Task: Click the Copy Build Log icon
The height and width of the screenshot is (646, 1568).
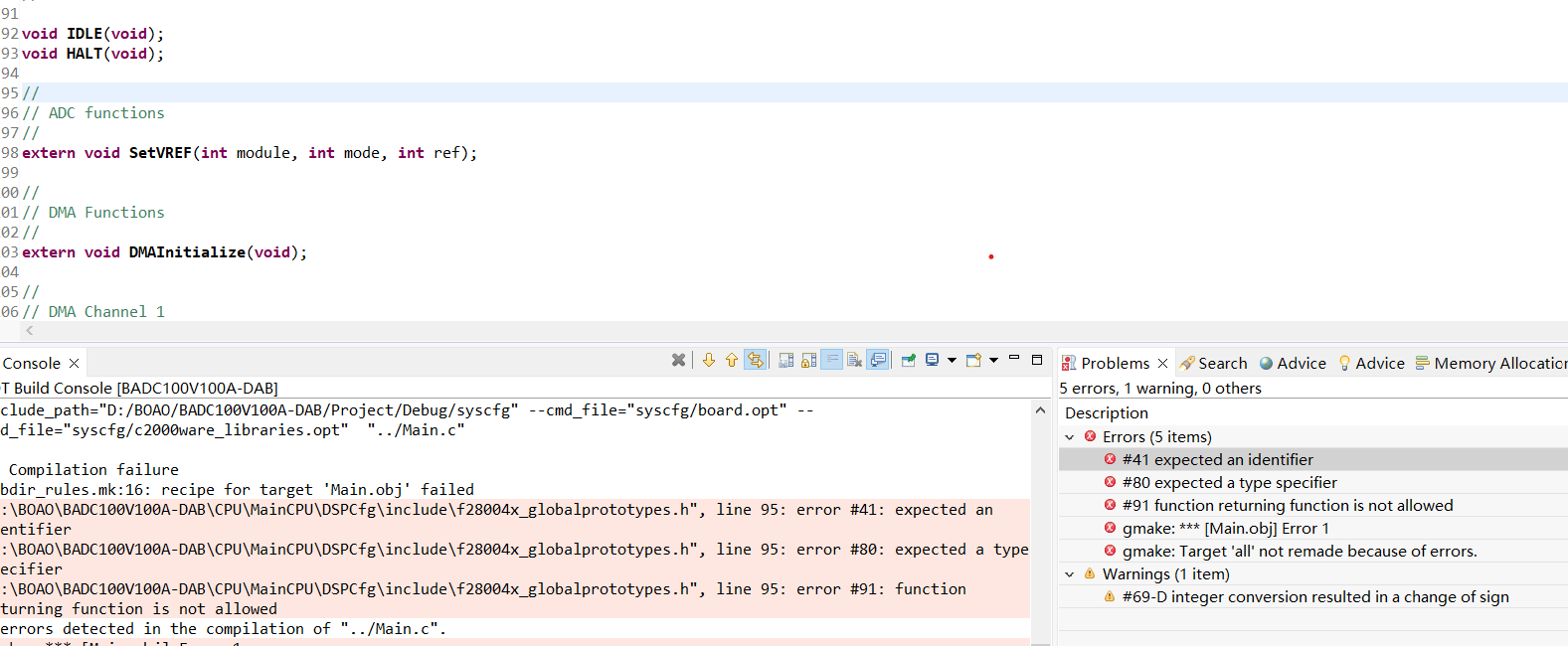Action: pos(786,360)
